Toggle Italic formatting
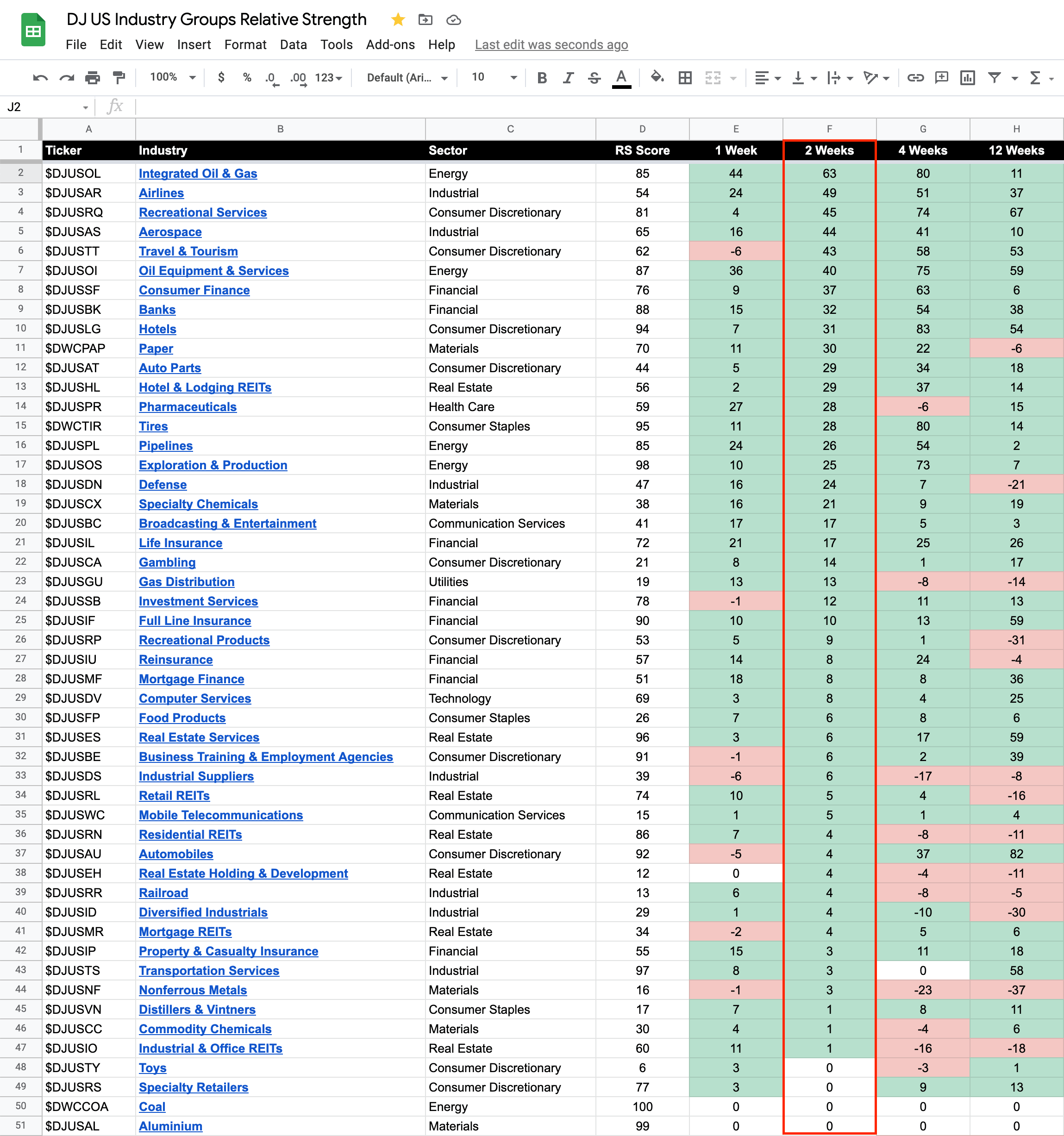 click(x=568, y=78)
